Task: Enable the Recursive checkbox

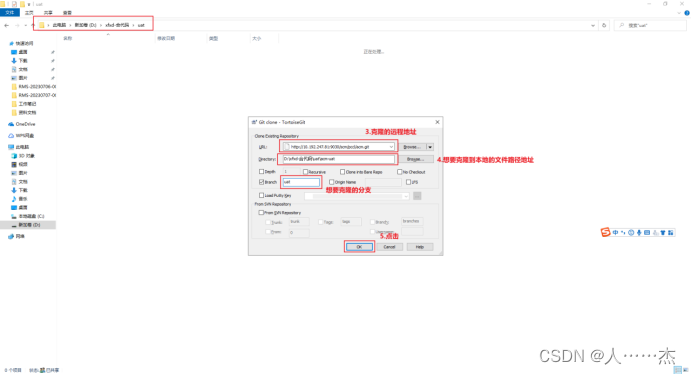Action: point(306,172)
